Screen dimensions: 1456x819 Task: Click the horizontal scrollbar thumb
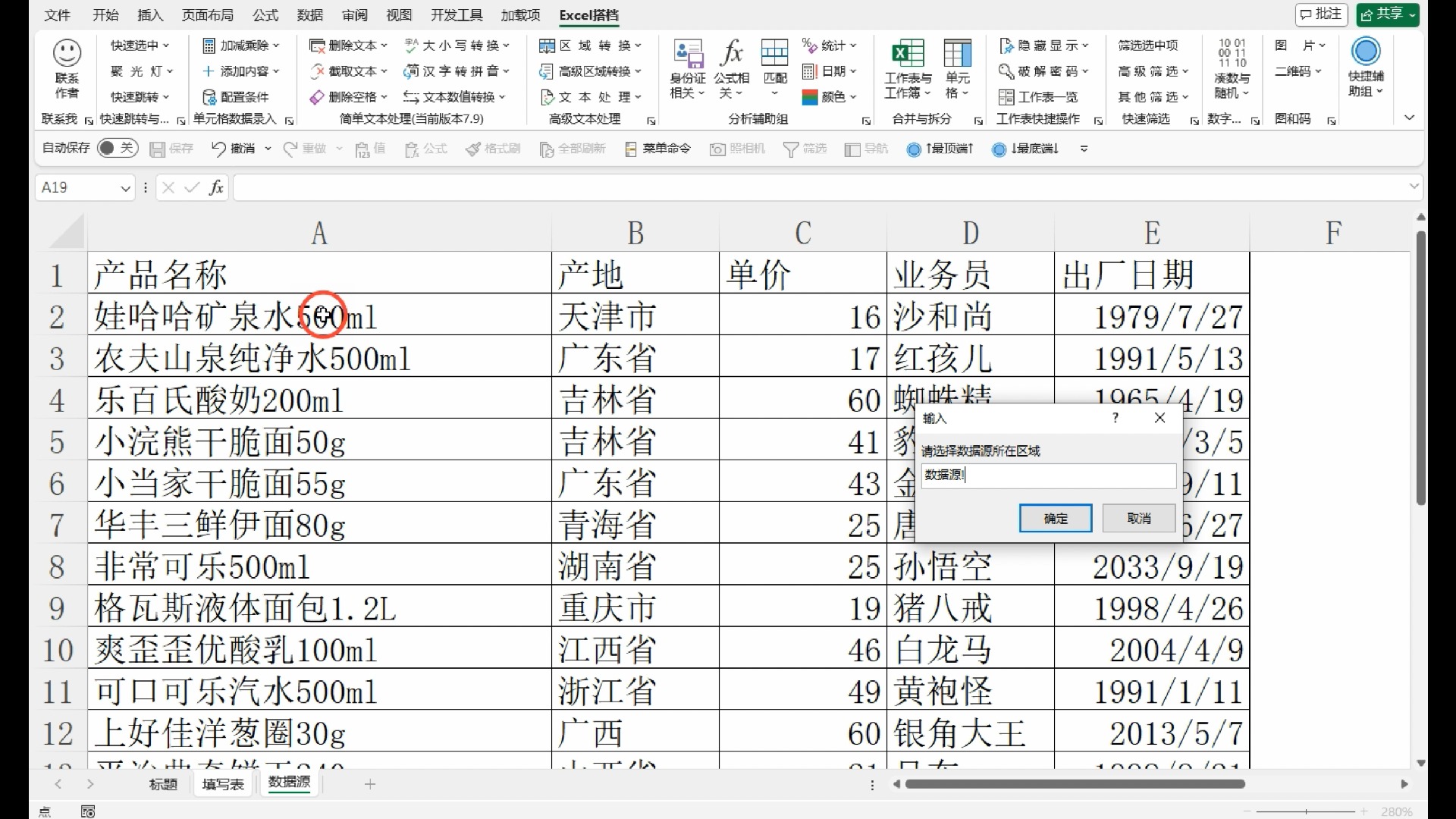pos(1075,784)
